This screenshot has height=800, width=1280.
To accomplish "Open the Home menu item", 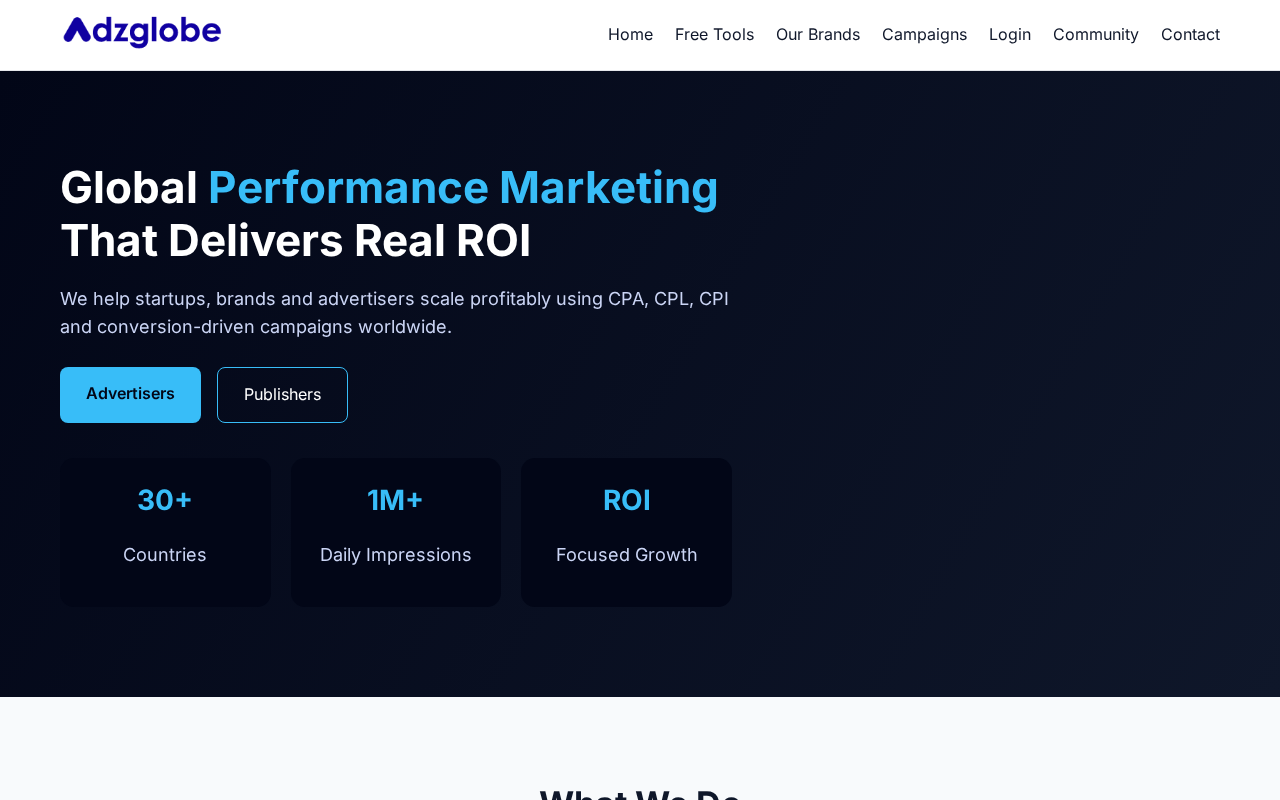I will pyautogui.click(x=630, y=35).
